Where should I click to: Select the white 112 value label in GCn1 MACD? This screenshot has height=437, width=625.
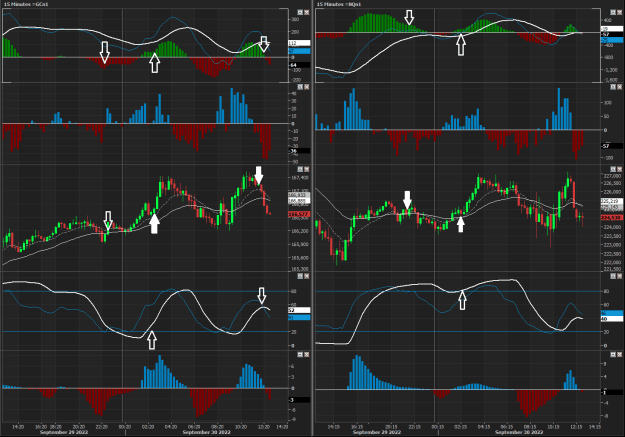pos(299,43)
